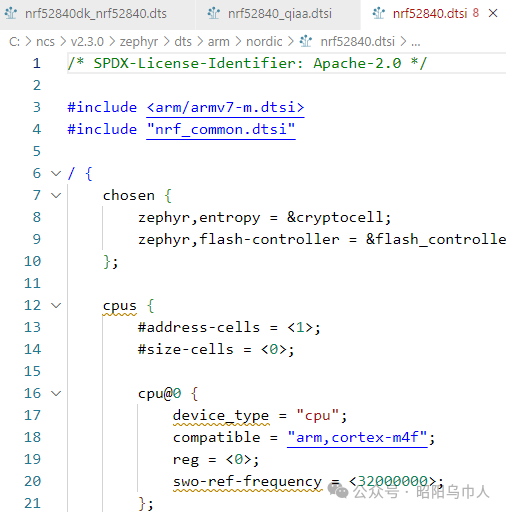The height and width of the screenshot is (512, 506).
Task: Click the first #include keyword on line 3
Action: coord(102,108)
